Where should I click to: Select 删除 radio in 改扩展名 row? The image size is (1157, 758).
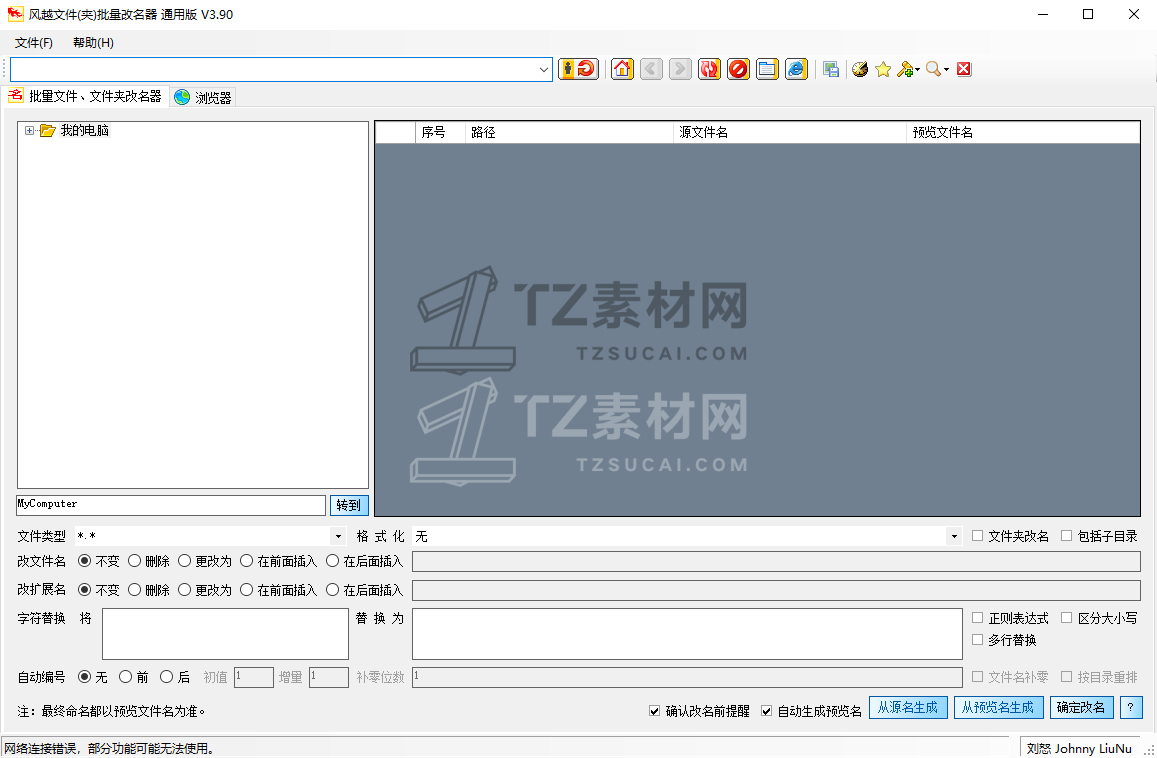[x=134, y=590]
